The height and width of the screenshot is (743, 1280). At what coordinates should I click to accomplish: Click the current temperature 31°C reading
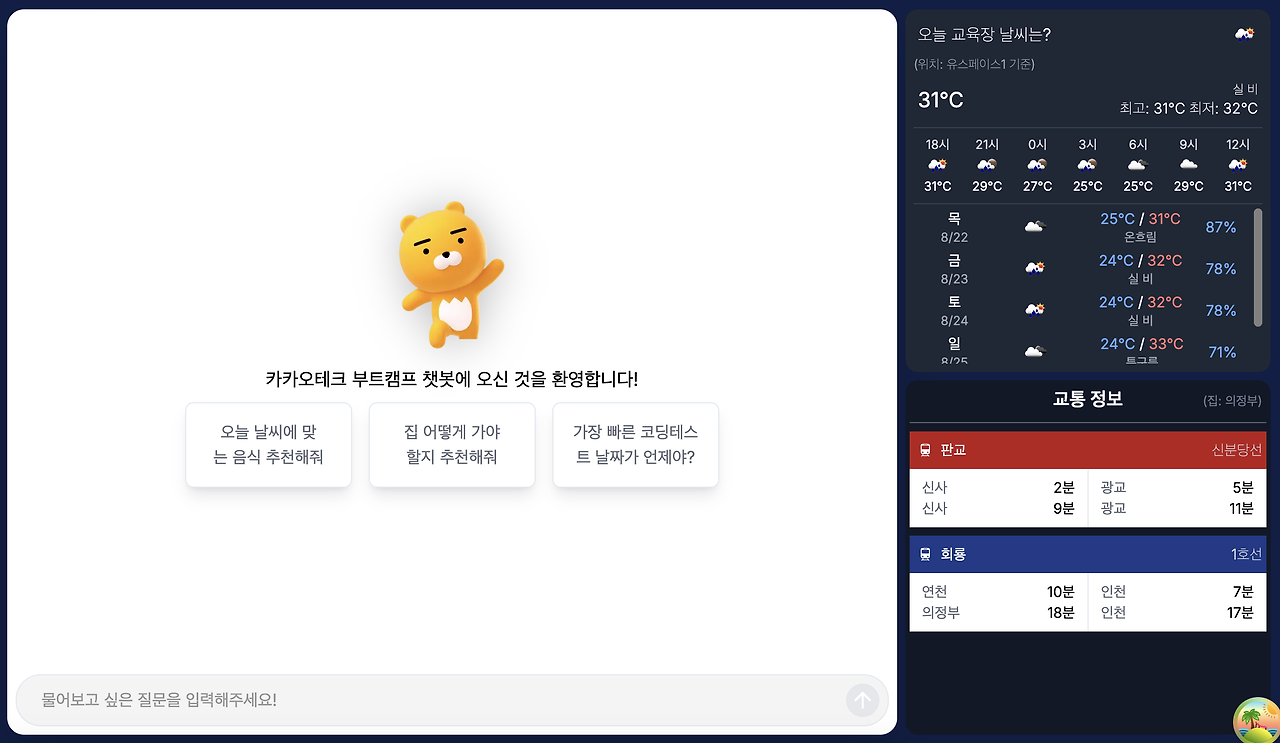941,100
